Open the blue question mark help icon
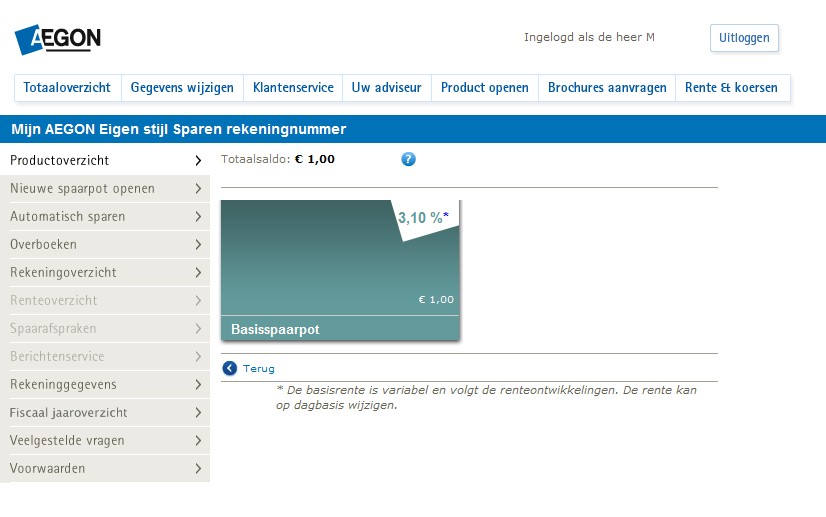 (x=408, y=159)
